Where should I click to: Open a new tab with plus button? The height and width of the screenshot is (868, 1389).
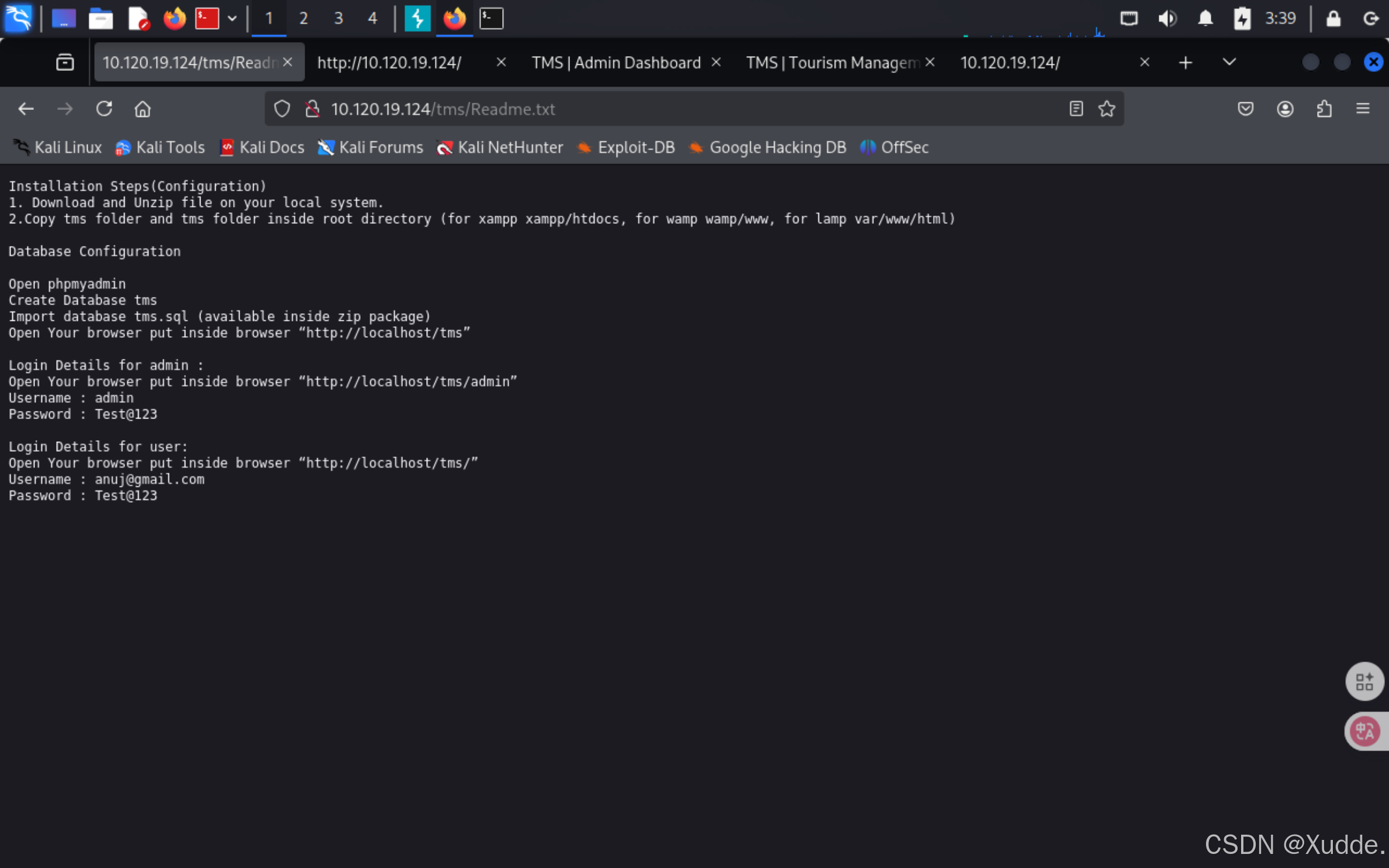[x=1185, y=63]
